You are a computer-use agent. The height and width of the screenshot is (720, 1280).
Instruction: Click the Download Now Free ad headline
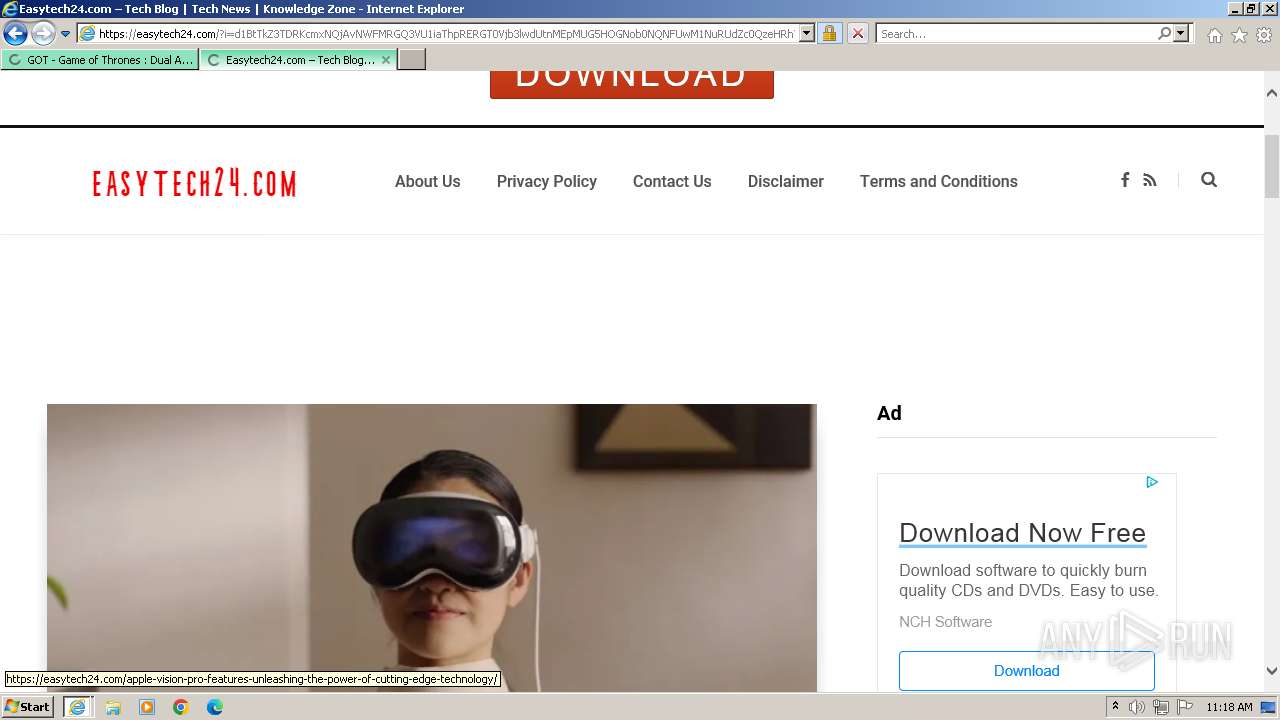click(x=1022, y=533)
